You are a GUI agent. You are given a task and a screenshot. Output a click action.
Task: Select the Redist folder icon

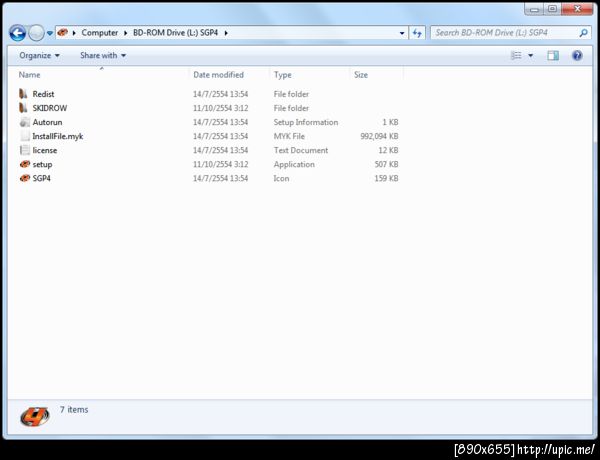(x=24, y=94)
